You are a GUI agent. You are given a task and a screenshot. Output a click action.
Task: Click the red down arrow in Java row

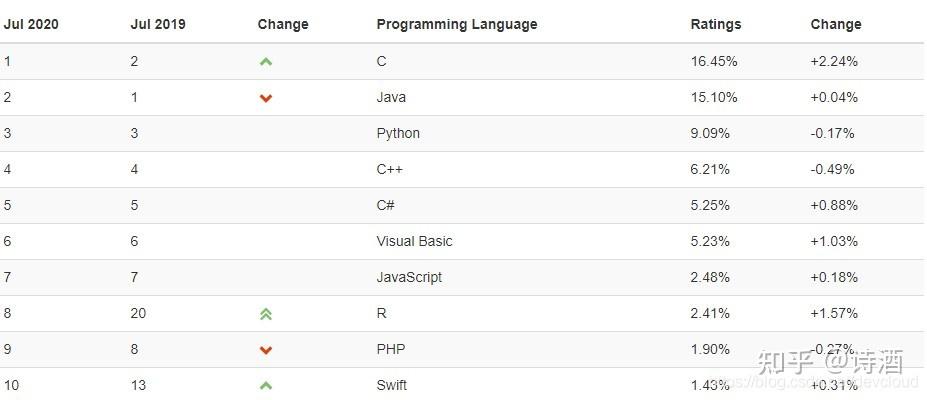coord(266,98)
